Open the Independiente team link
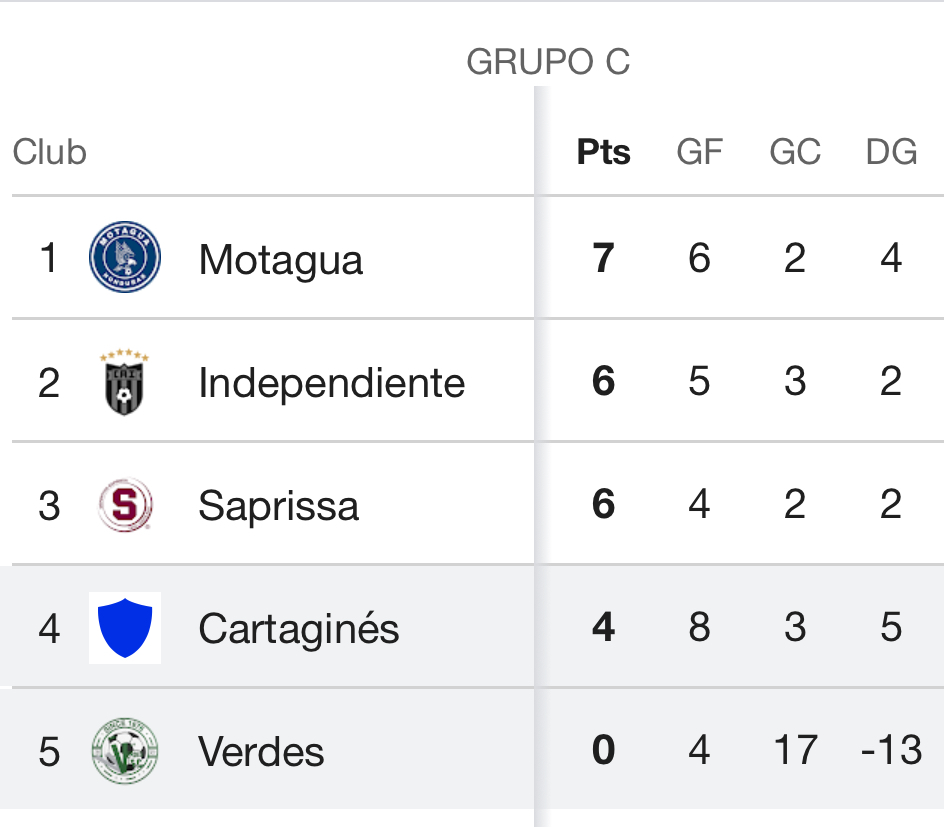Screen dimensions: 944x827 331,383
